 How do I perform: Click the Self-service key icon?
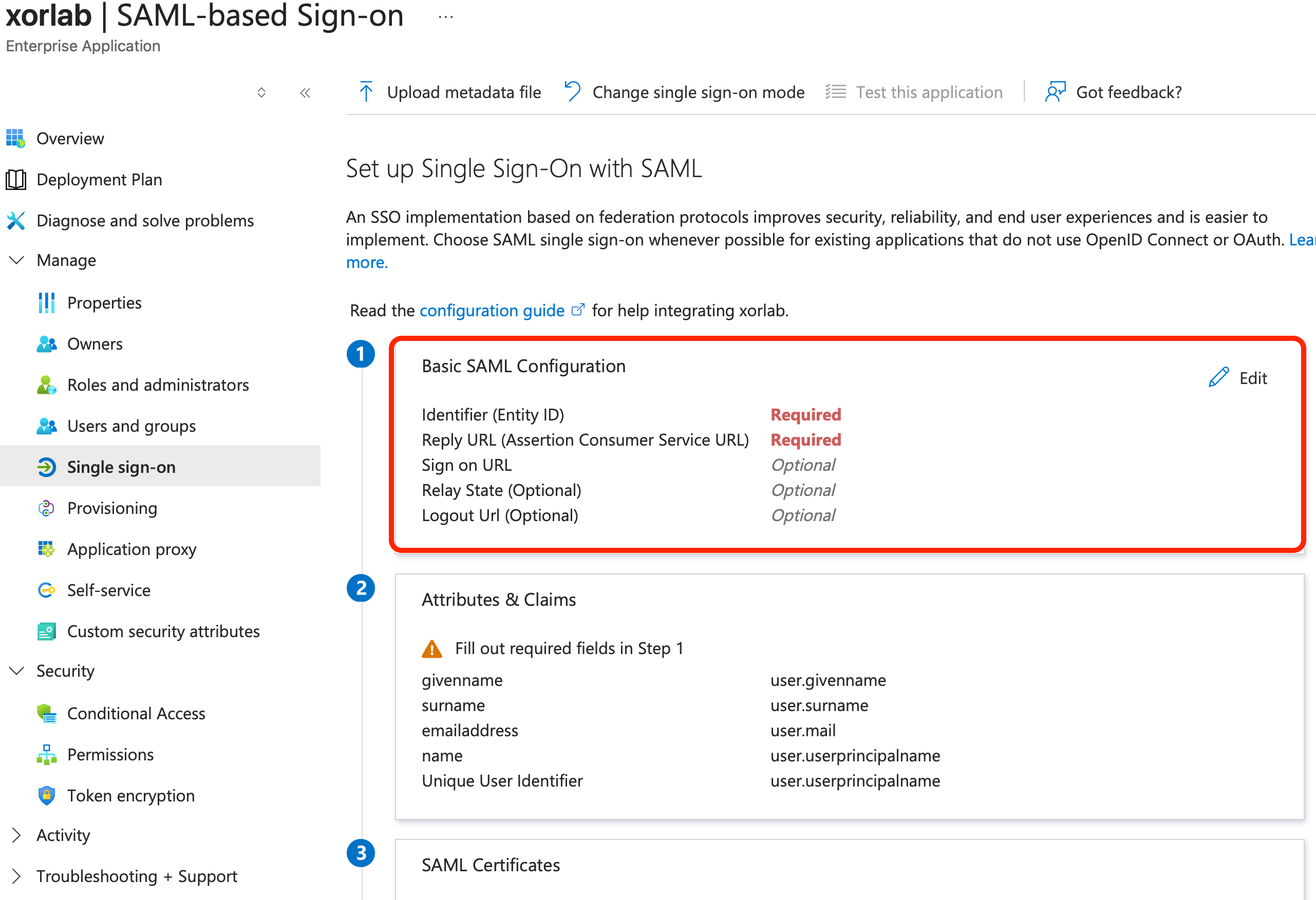[x=46, y=590]
